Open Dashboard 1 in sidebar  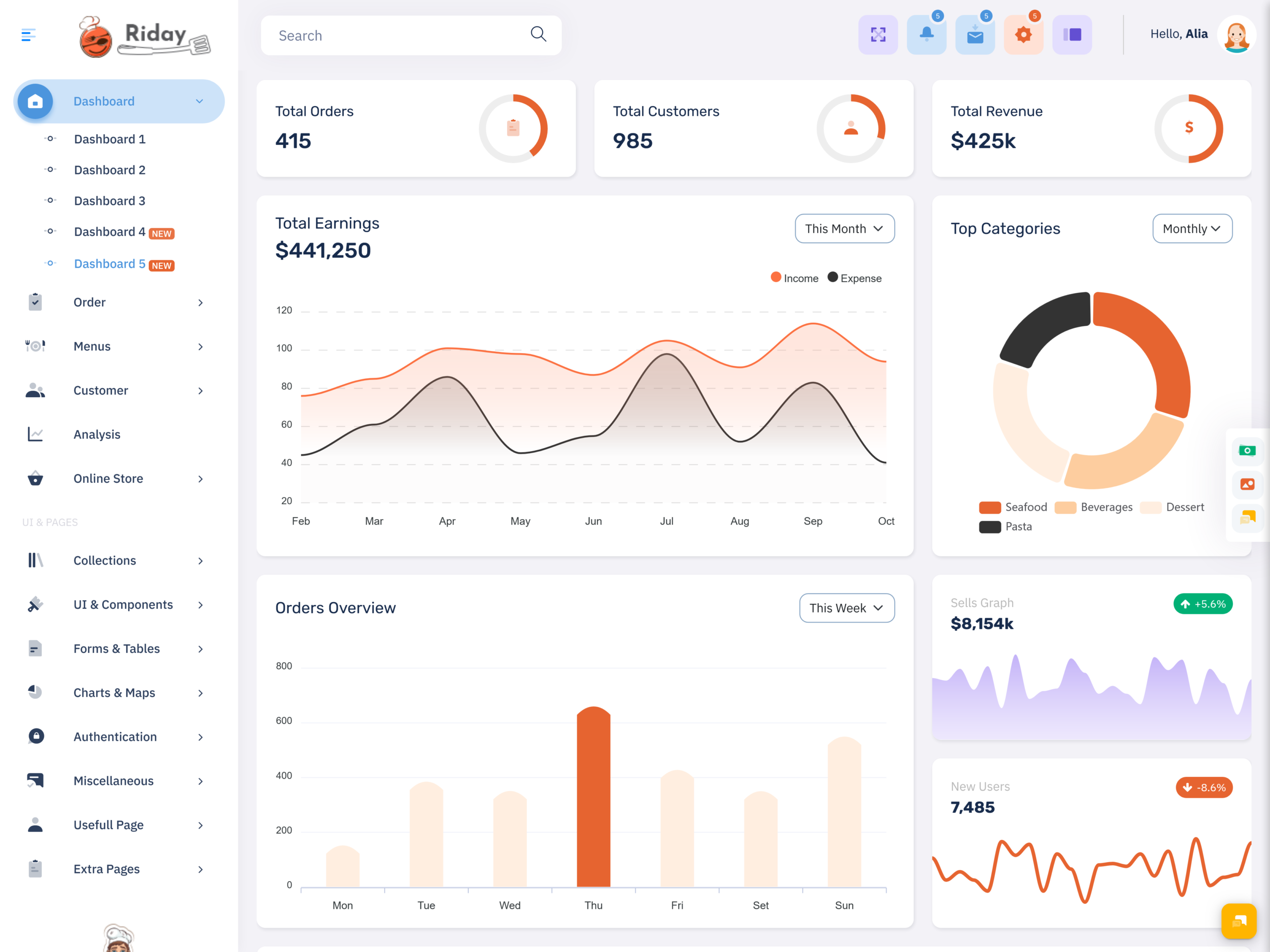[110, 139]
